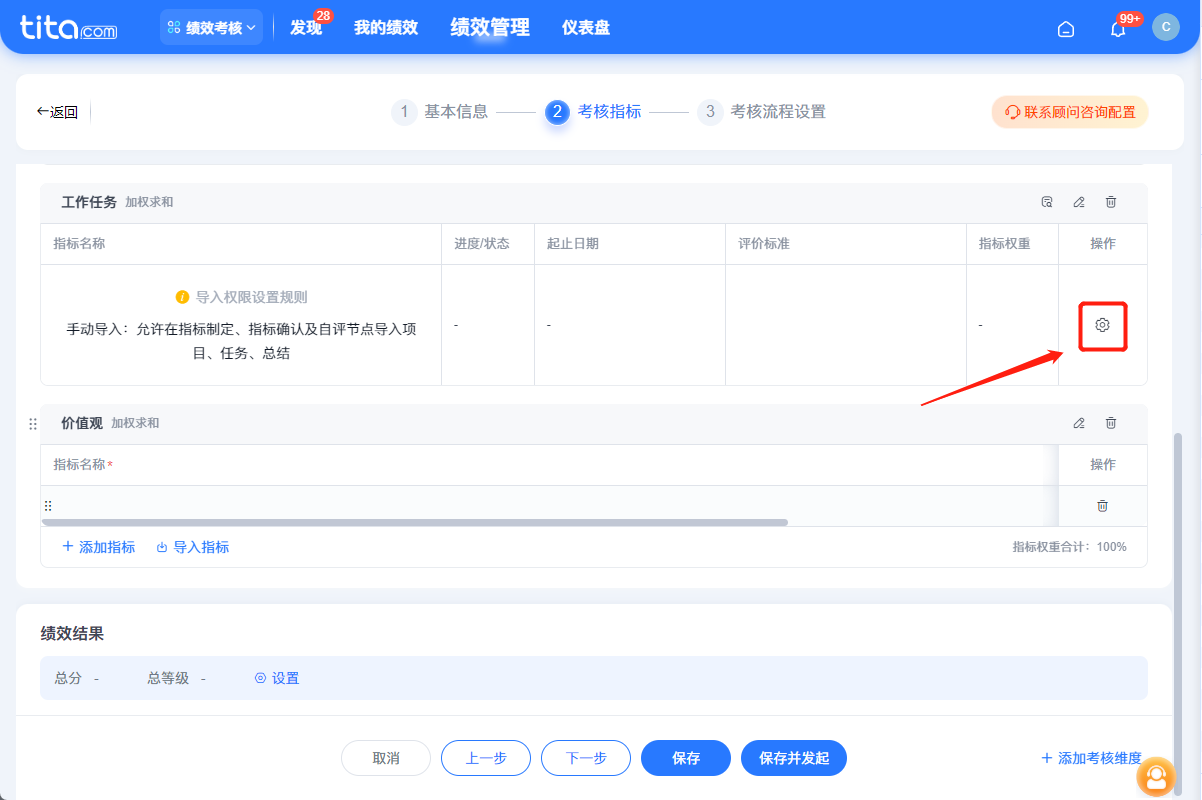This screenshot has width=1202, height=800.
Task: Open the orange customer service assistant icon
Action: click(x=1157, y=777)
